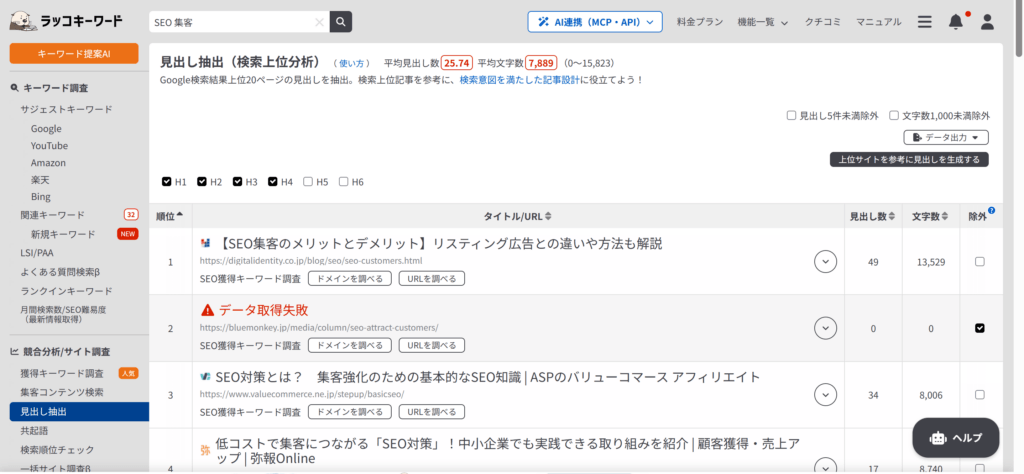1024x474 pixels.
Task: Open マニュアル in the top menu
Action: (878, 22)
